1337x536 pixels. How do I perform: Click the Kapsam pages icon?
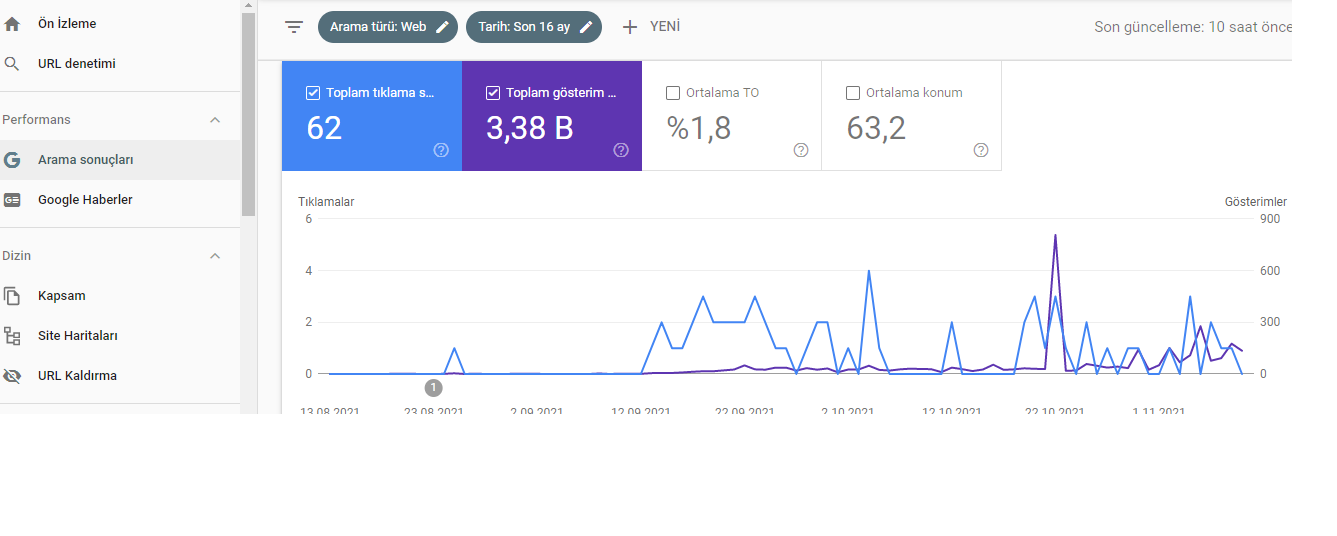click(12, 296)
